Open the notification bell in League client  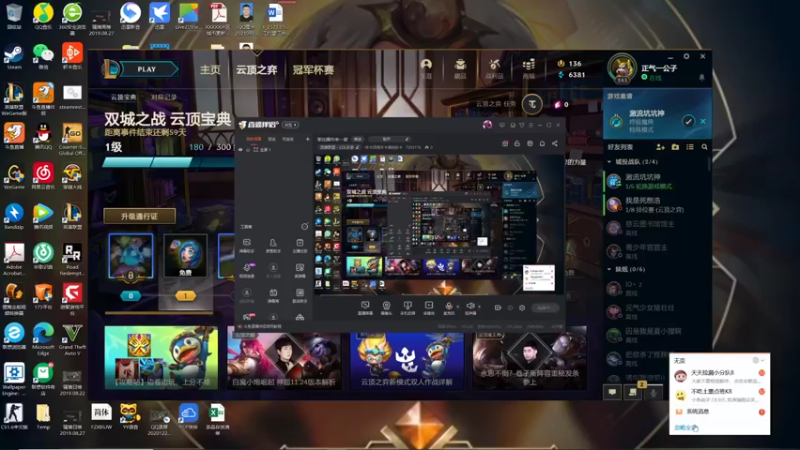(x=702, y=78)
